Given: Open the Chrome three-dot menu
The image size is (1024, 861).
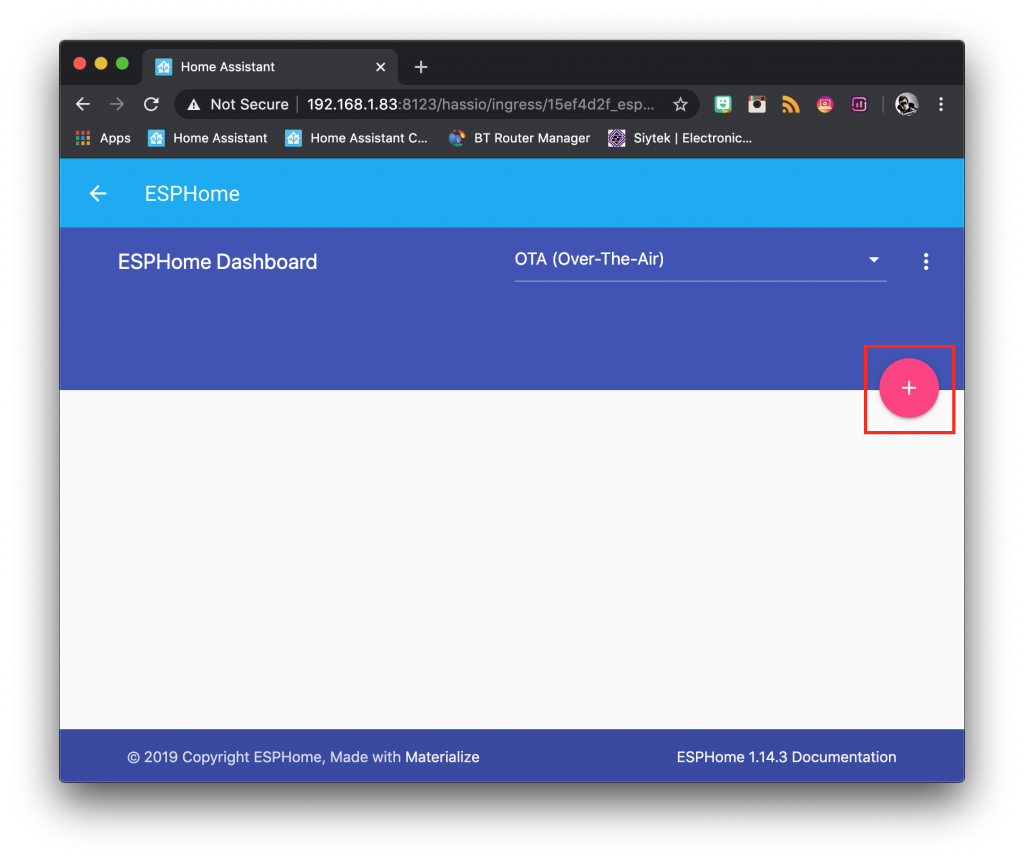Looking at the screenshot, I should (940, 105).
